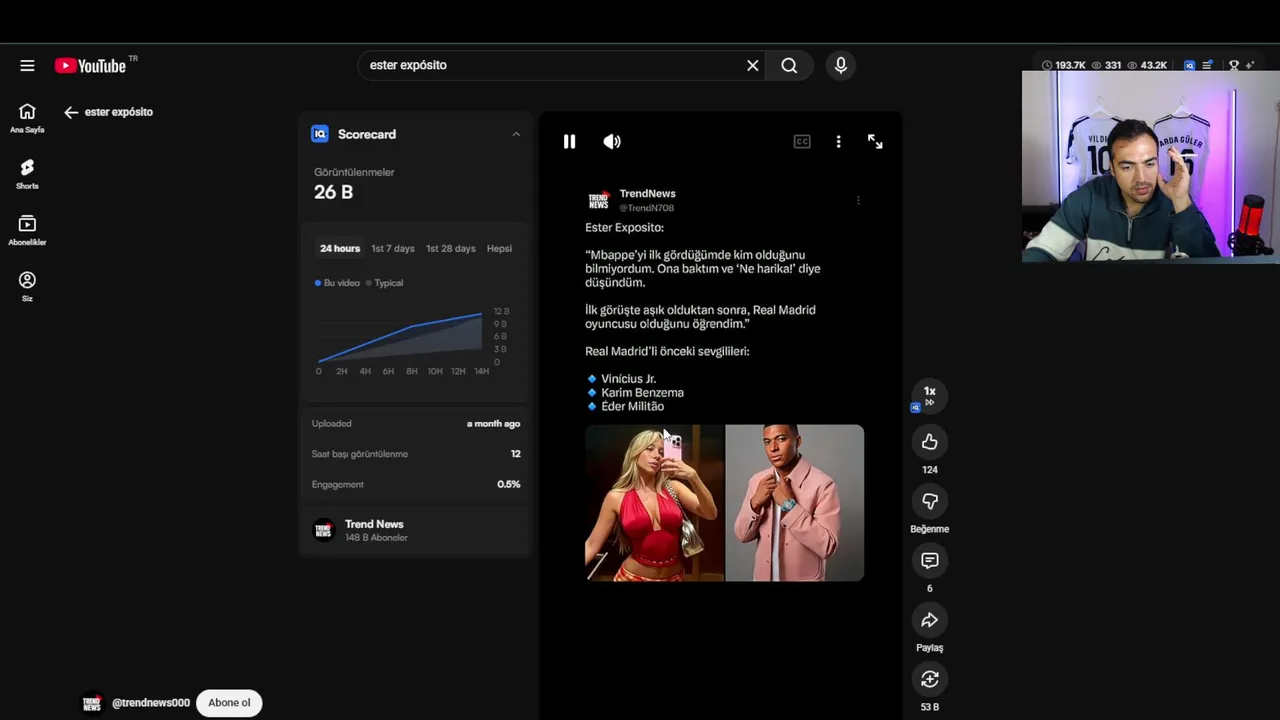Viewport: 1280px width, 720px height.
Task: Click the a month ago uploaded value
Action: point(493,424)
